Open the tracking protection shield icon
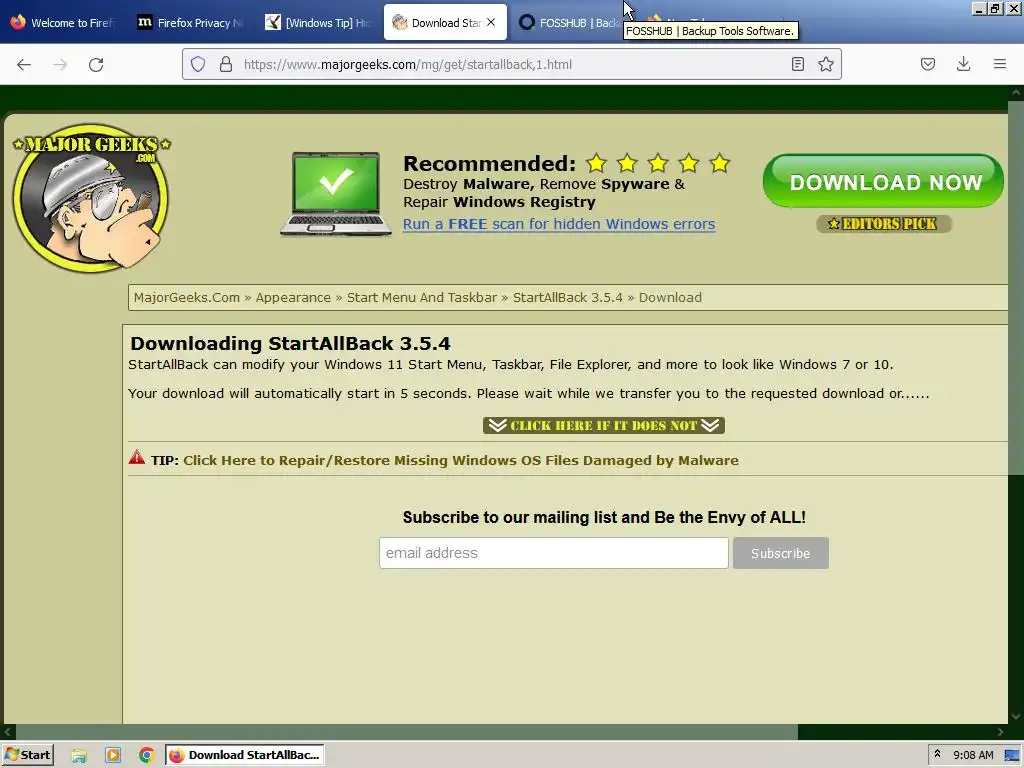 (x=198, y=64)
